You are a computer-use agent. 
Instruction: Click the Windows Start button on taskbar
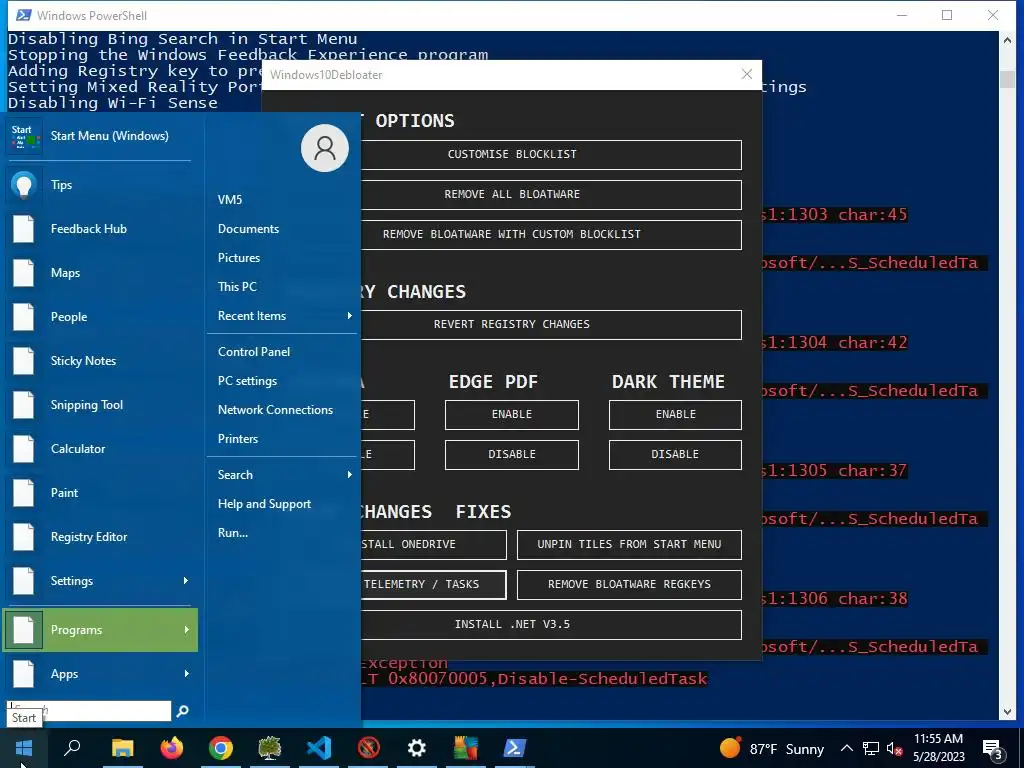(x=24, y=748)
